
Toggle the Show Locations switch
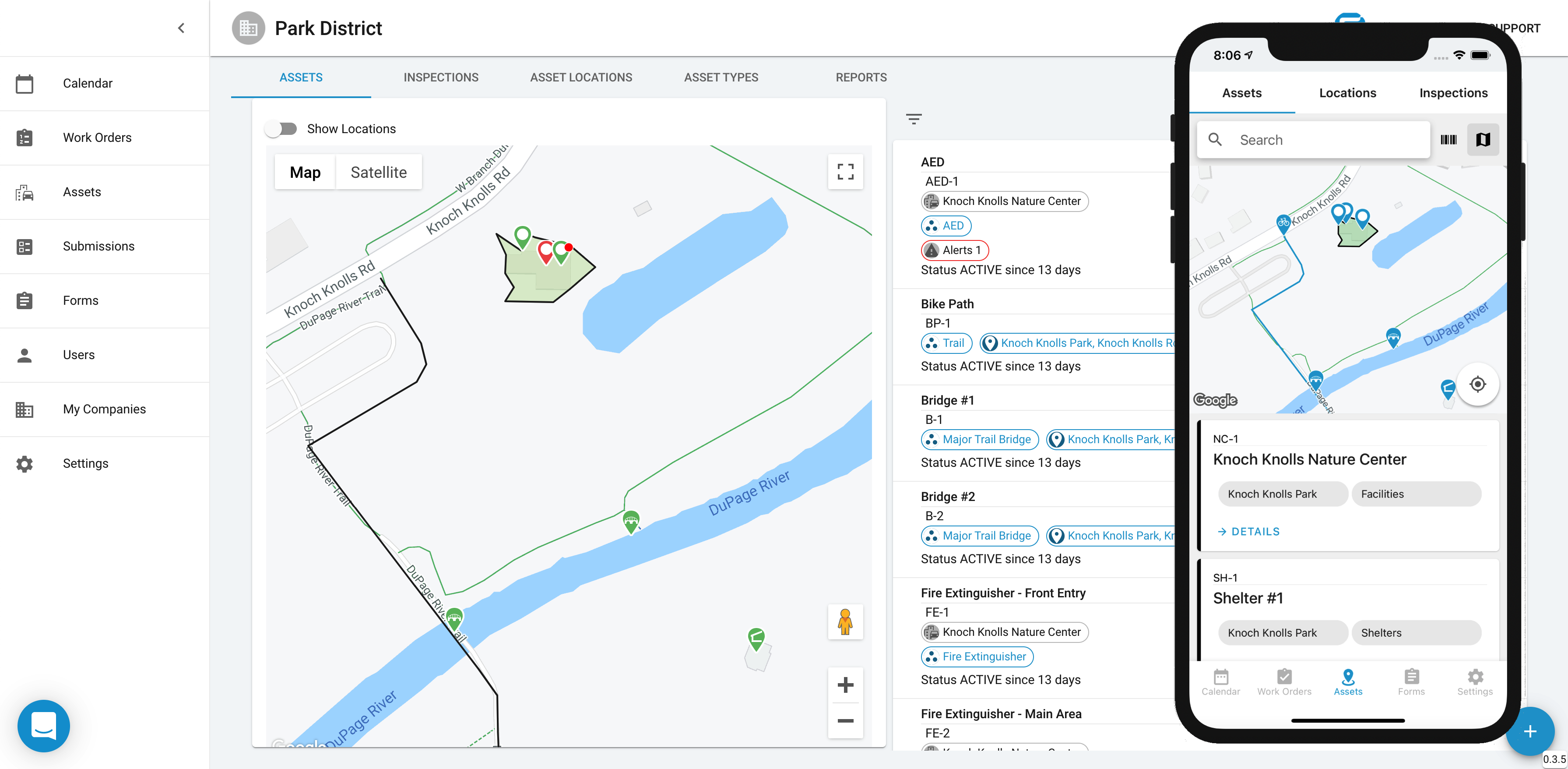click(281, 128)
